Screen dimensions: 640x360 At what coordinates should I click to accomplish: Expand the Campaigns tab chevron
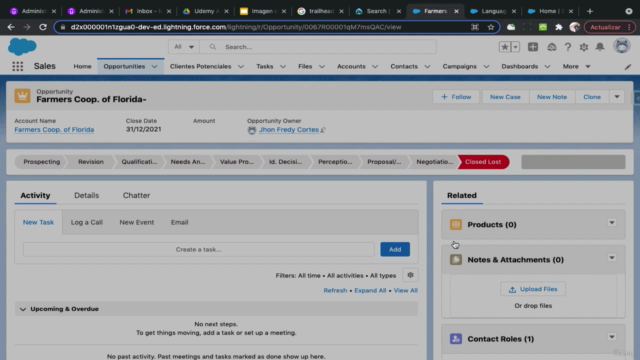click(x=486, y=67)
